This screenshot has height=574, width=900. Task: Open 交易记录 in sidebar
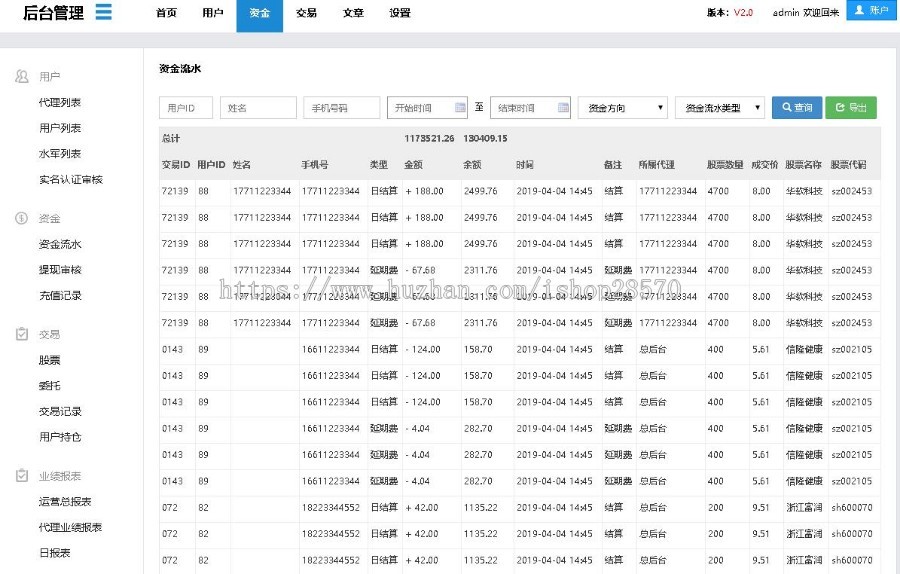coord(60,412)
